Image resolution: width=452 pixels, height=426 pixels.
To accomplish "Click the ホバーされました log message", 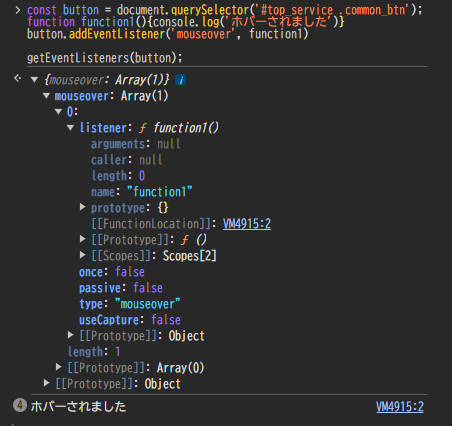I will tap(78, 407).
